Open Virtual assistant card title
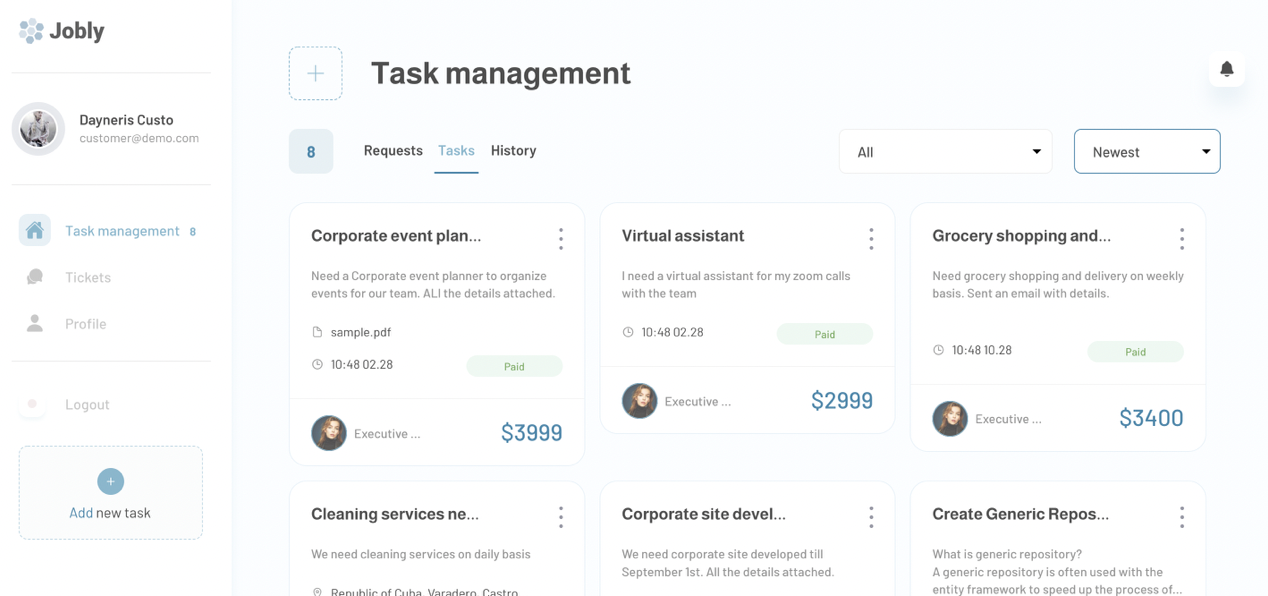The image size is (1268, 596). tap(683, 236)
